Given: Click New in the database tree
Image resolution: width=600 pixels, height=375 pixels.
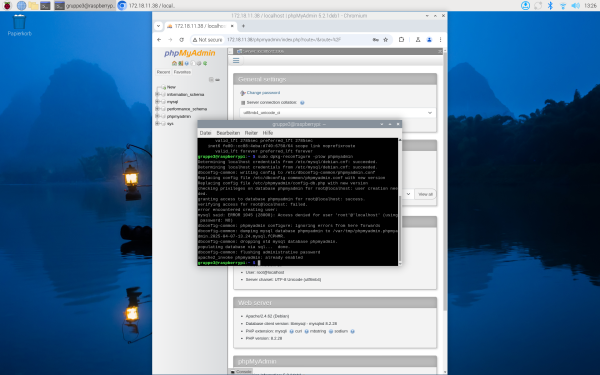Looking at the screenshot, I should [x=171, y=87].
